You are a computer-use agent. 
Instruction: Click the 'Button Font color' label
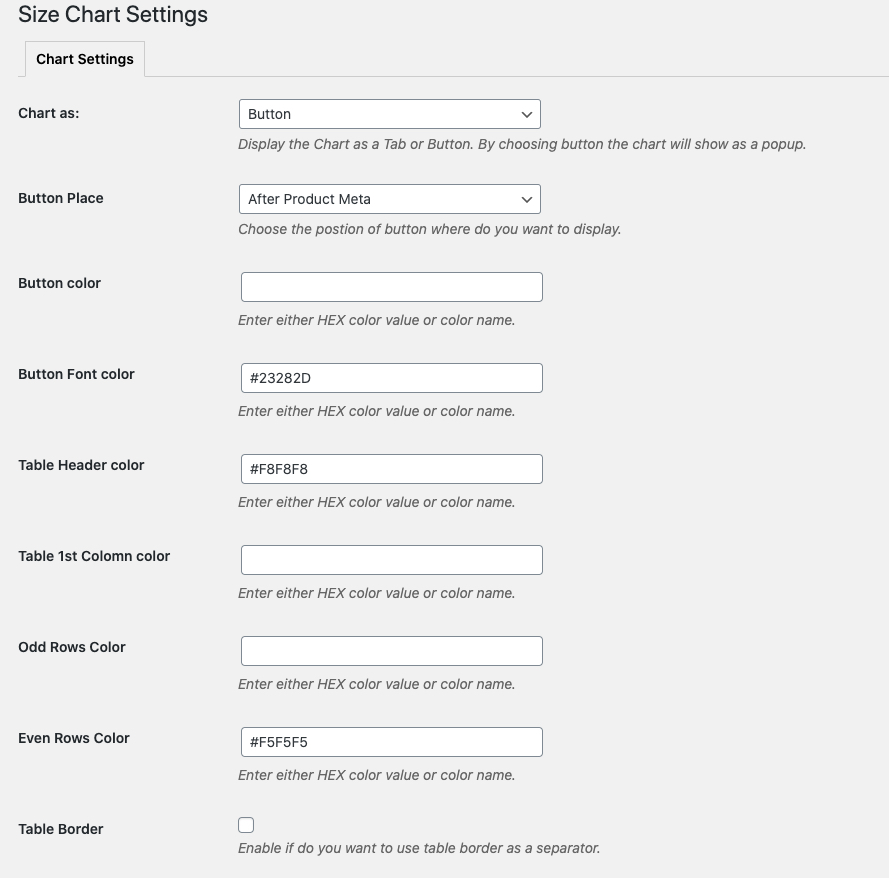pyautogui.click(x=77, y=374)
